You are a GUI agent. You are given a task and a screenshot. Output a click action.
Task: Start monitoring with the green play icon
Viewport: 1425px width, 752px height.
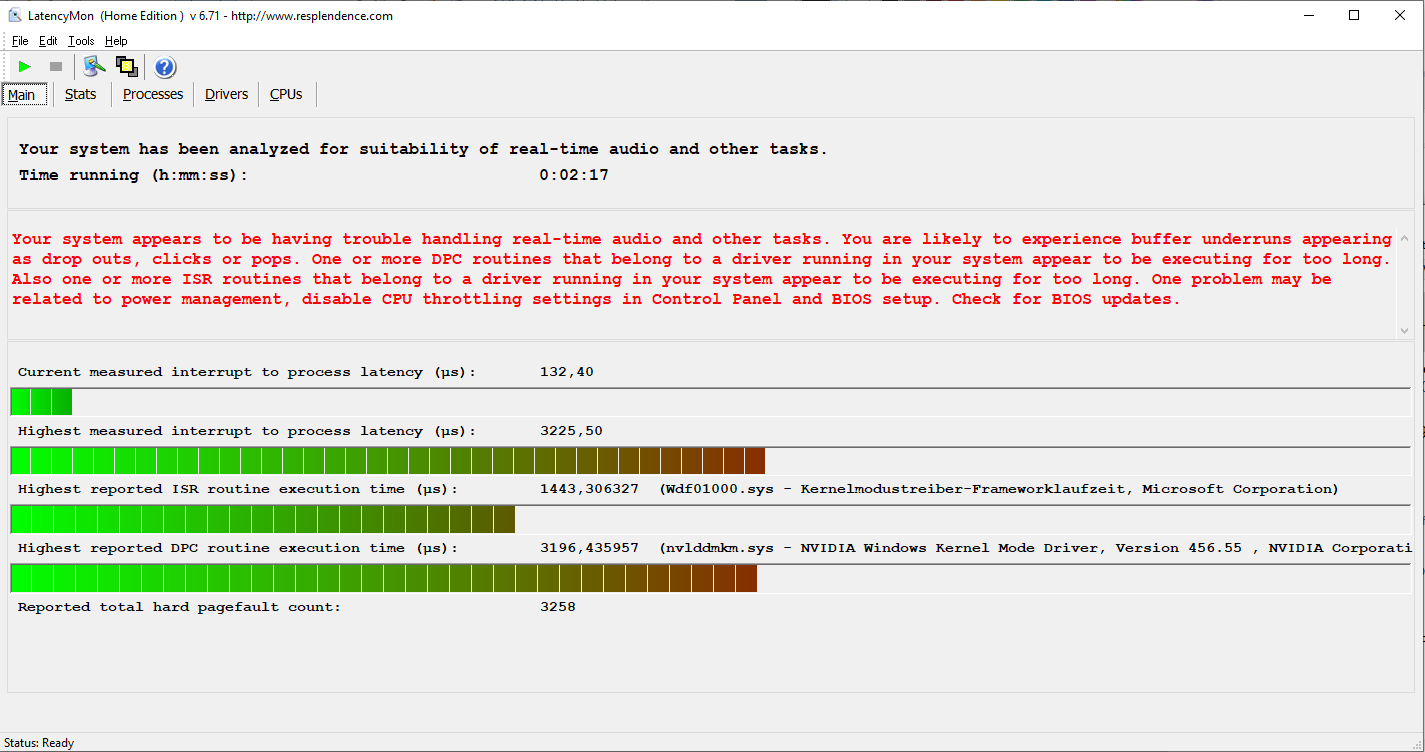pos(25,67)
